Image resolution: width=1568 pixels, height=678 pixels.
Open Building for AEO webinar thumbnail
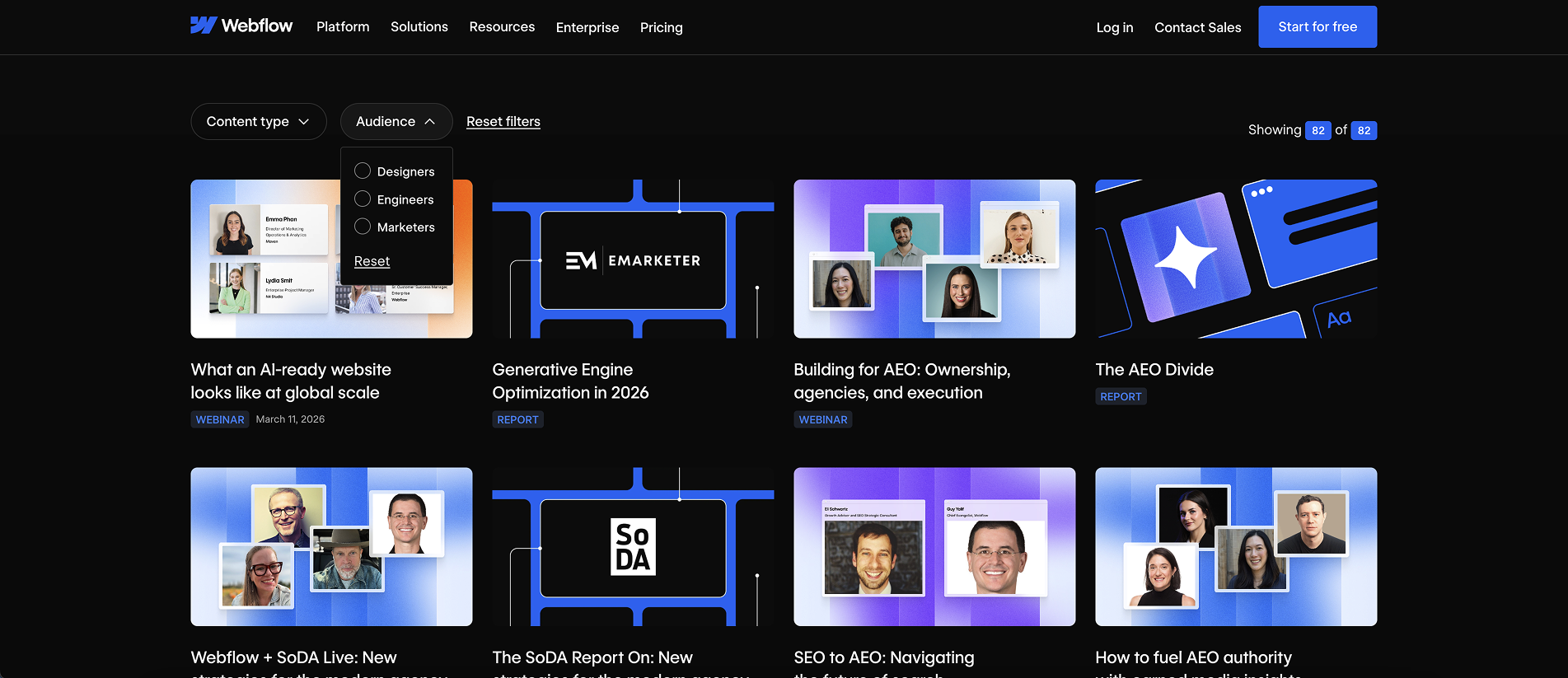(x=934, y=259)
